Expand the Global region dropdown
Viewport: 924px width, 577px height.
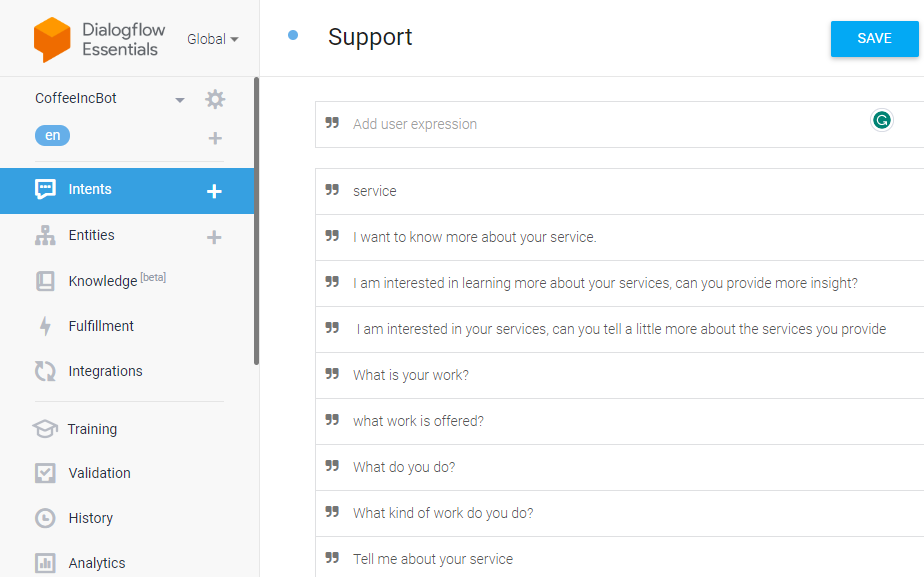pyautogui.click(x=212, y=39)
